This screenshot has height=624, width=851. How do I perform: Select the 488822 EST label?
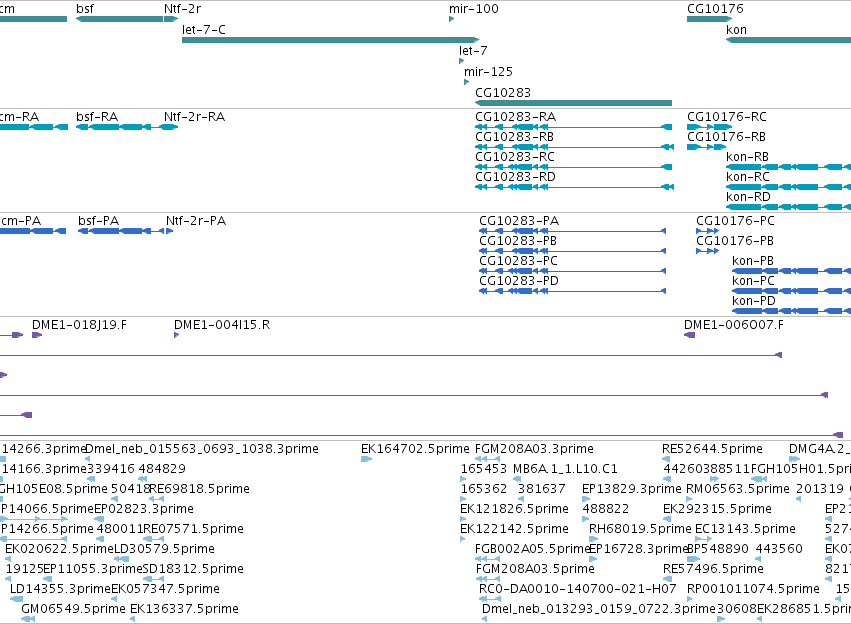606,509
